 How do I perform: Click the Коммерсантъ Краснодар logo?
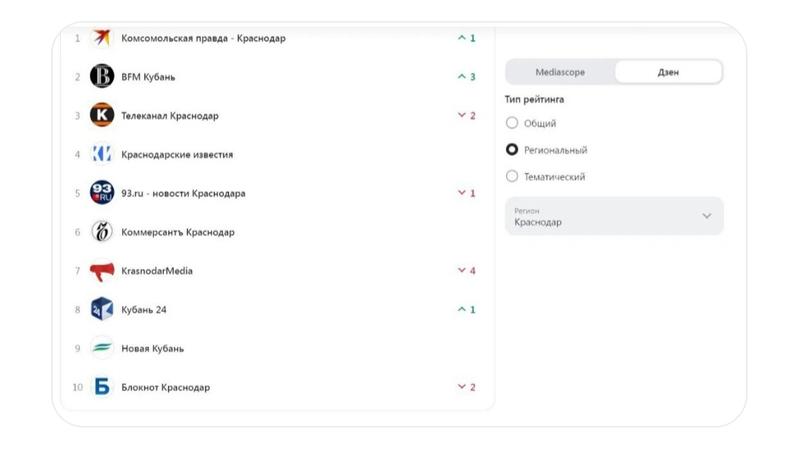click(x=102, y=231)
